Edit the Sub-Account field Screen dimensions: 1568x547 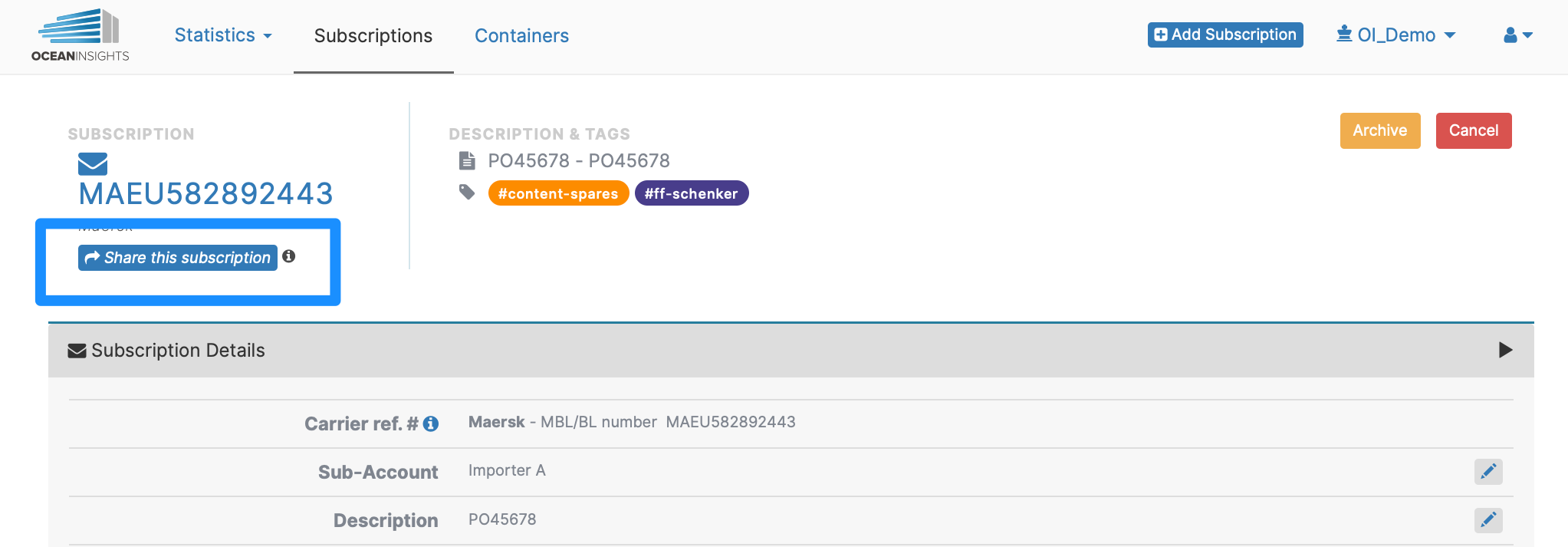tap(1488, 472)
